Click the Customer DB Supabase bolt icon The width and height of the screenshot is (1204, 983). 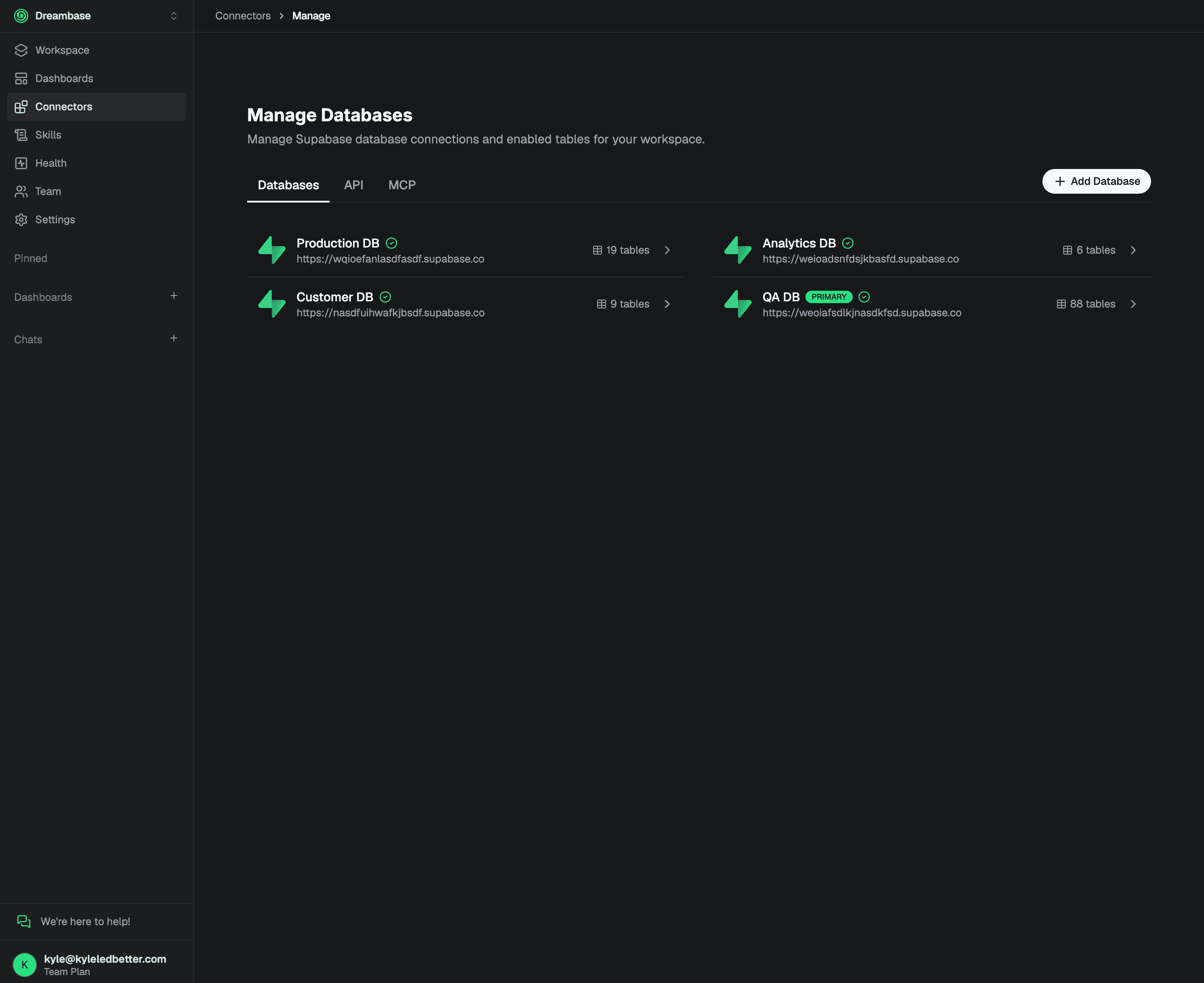point(272,304)
